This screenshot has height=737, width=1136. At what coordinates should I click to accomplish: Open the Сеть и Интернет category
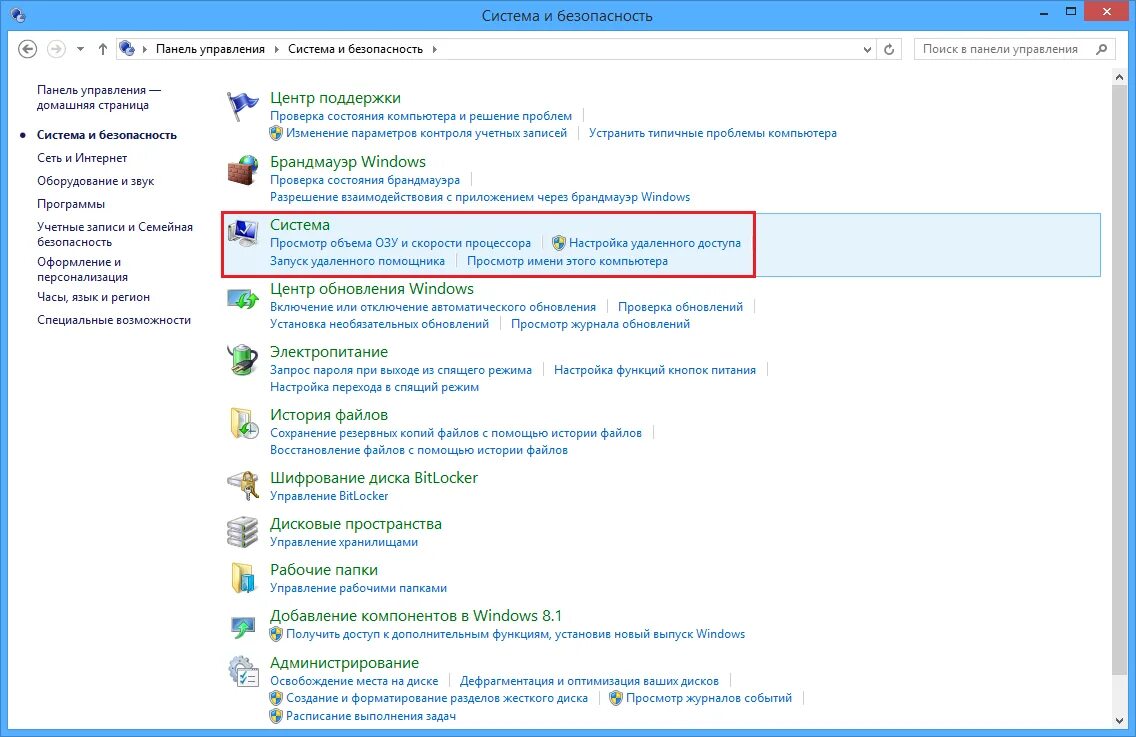click(x=82, y=158)
